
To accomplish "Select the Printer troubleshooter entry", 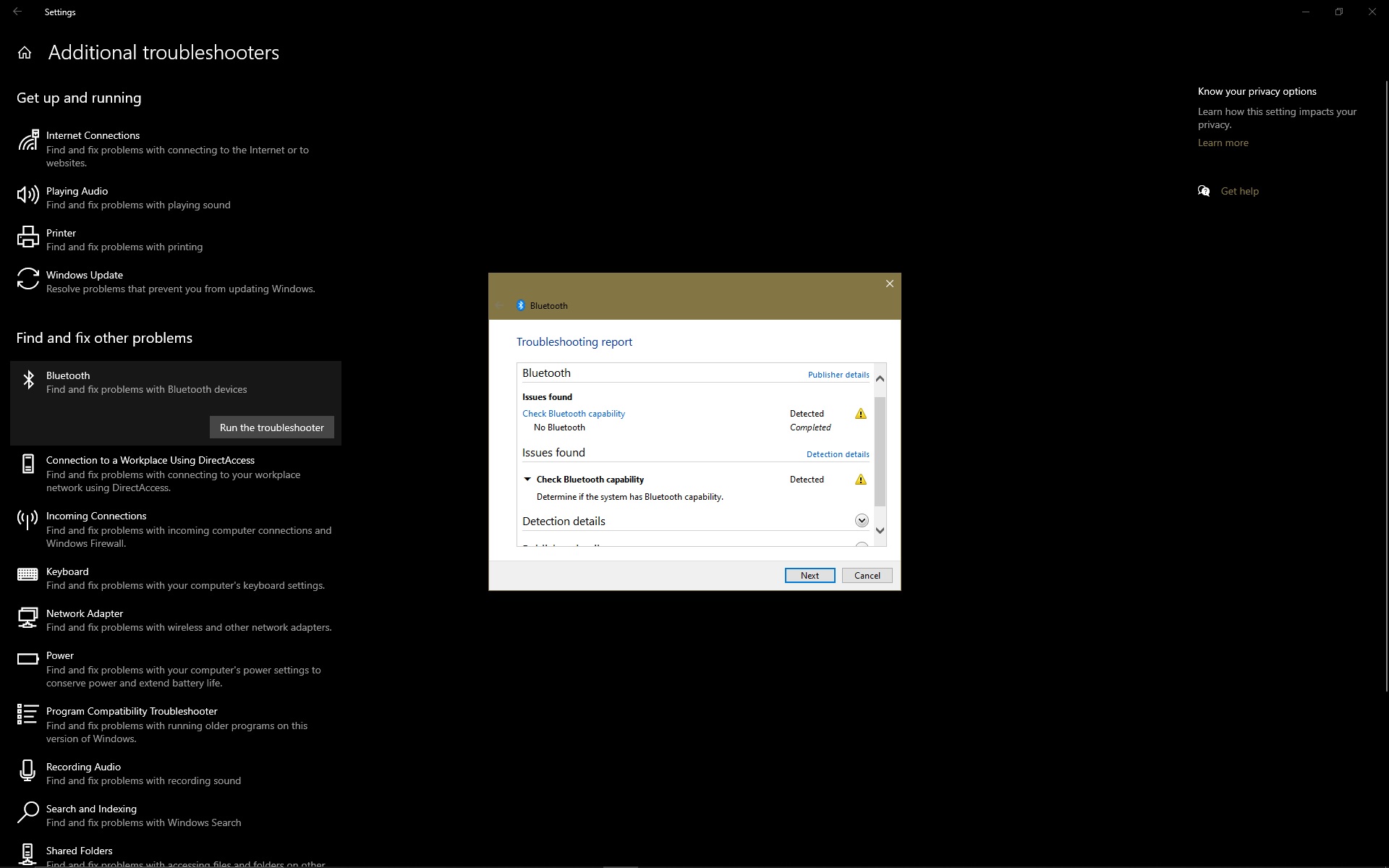I will [x=176, y=239].
